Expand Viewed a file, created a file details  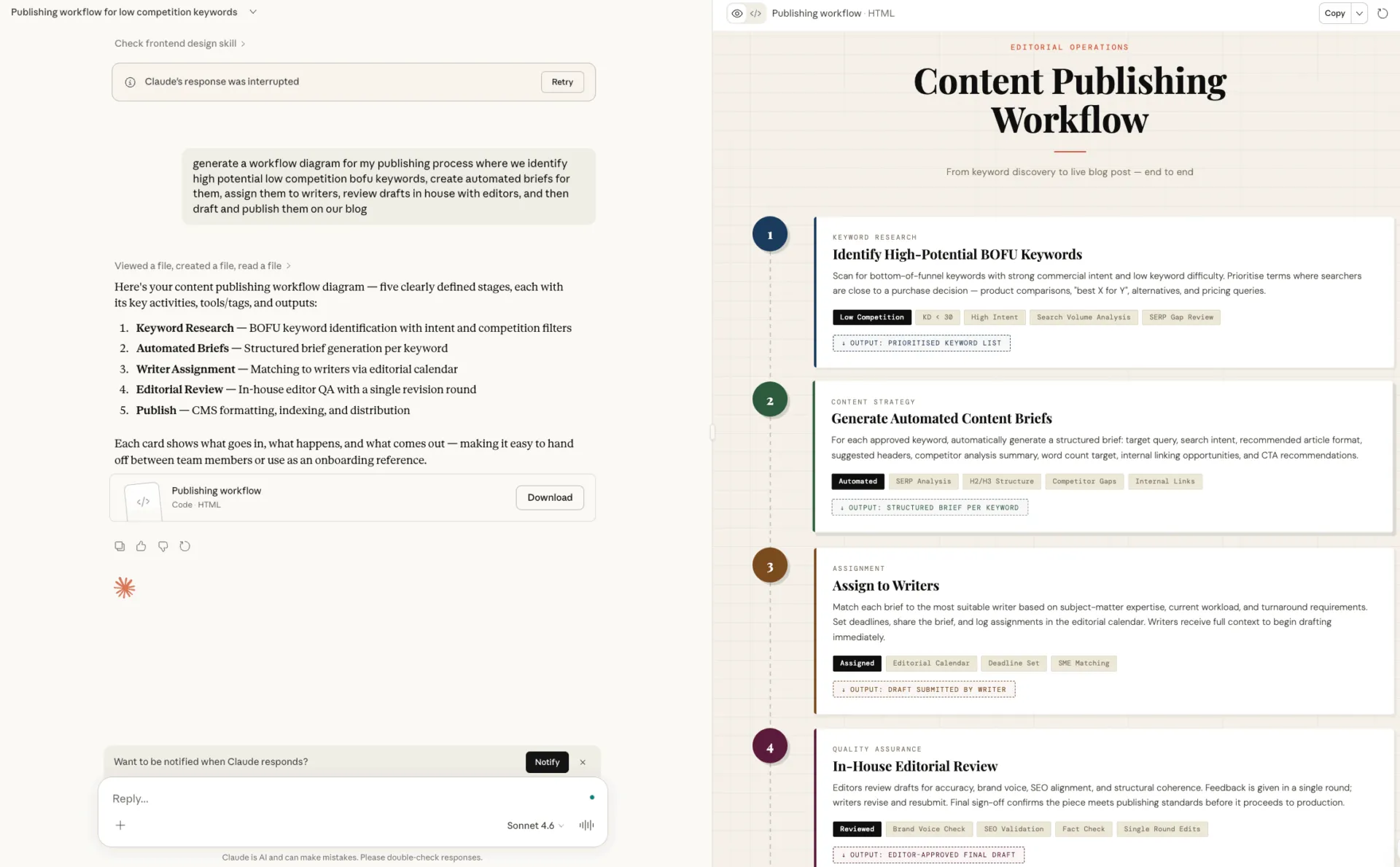point(203,265)
